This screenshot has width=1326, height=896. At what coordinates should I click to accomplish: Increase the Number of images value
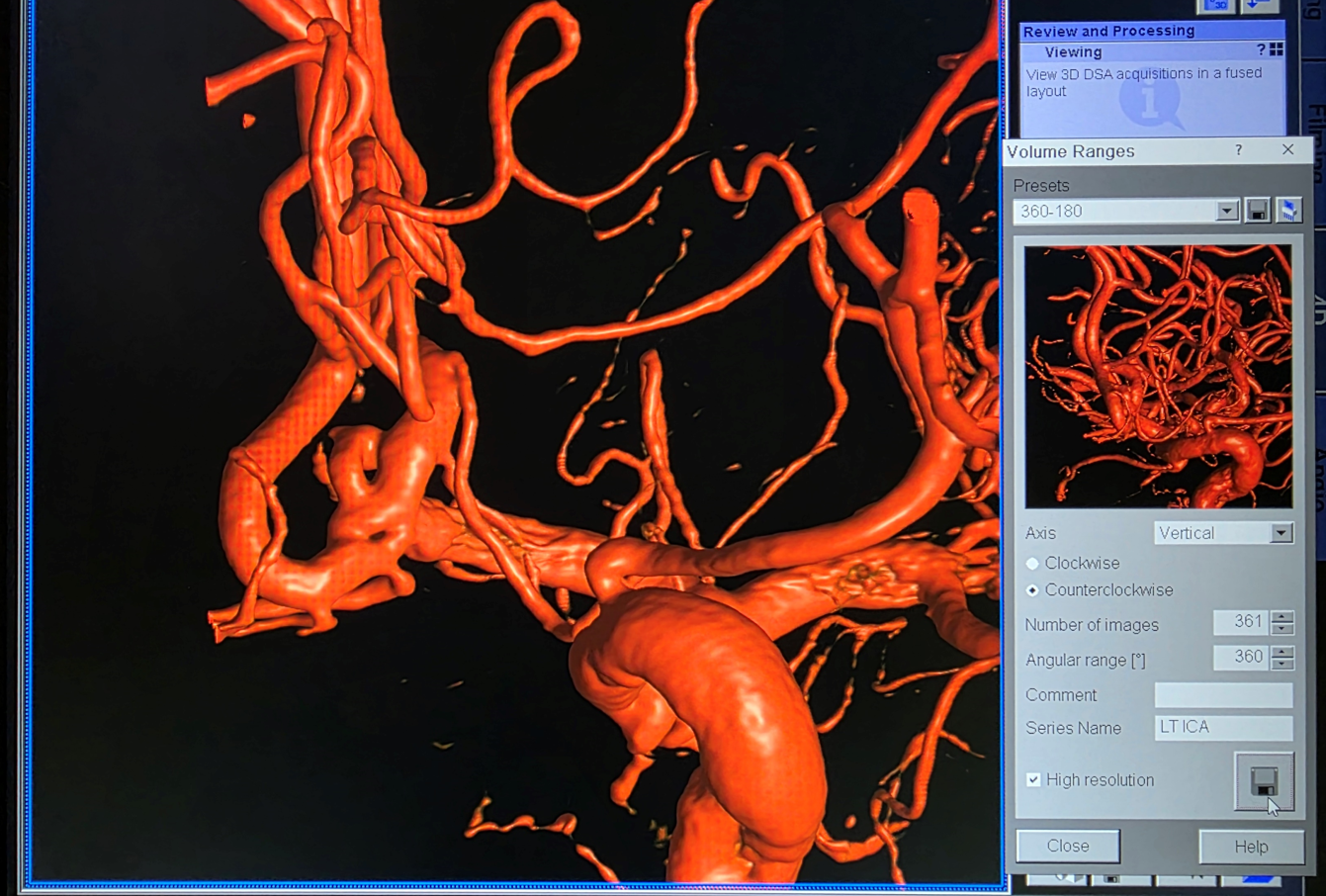pyautogui.click(x=1282, y=617)
